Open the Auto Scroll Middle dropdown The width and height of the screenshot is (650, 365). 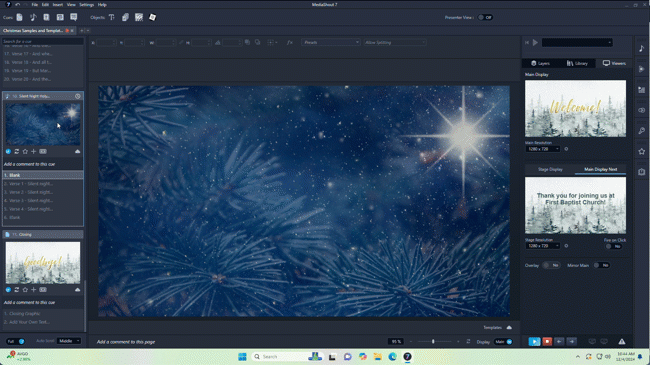pos(69,341)
